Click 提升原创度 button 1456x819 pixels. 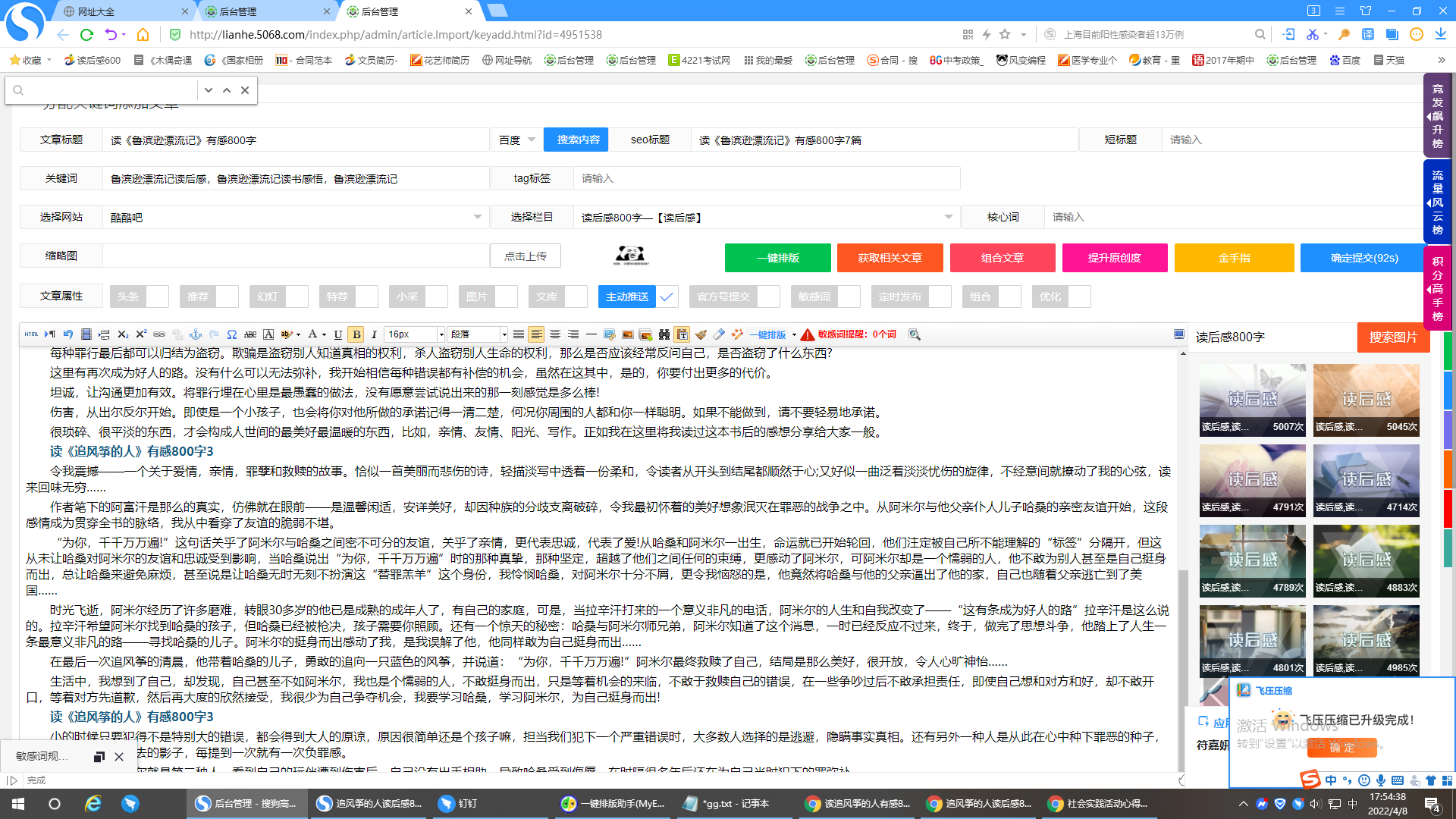pyautogui.click(x=1115, y=258)
